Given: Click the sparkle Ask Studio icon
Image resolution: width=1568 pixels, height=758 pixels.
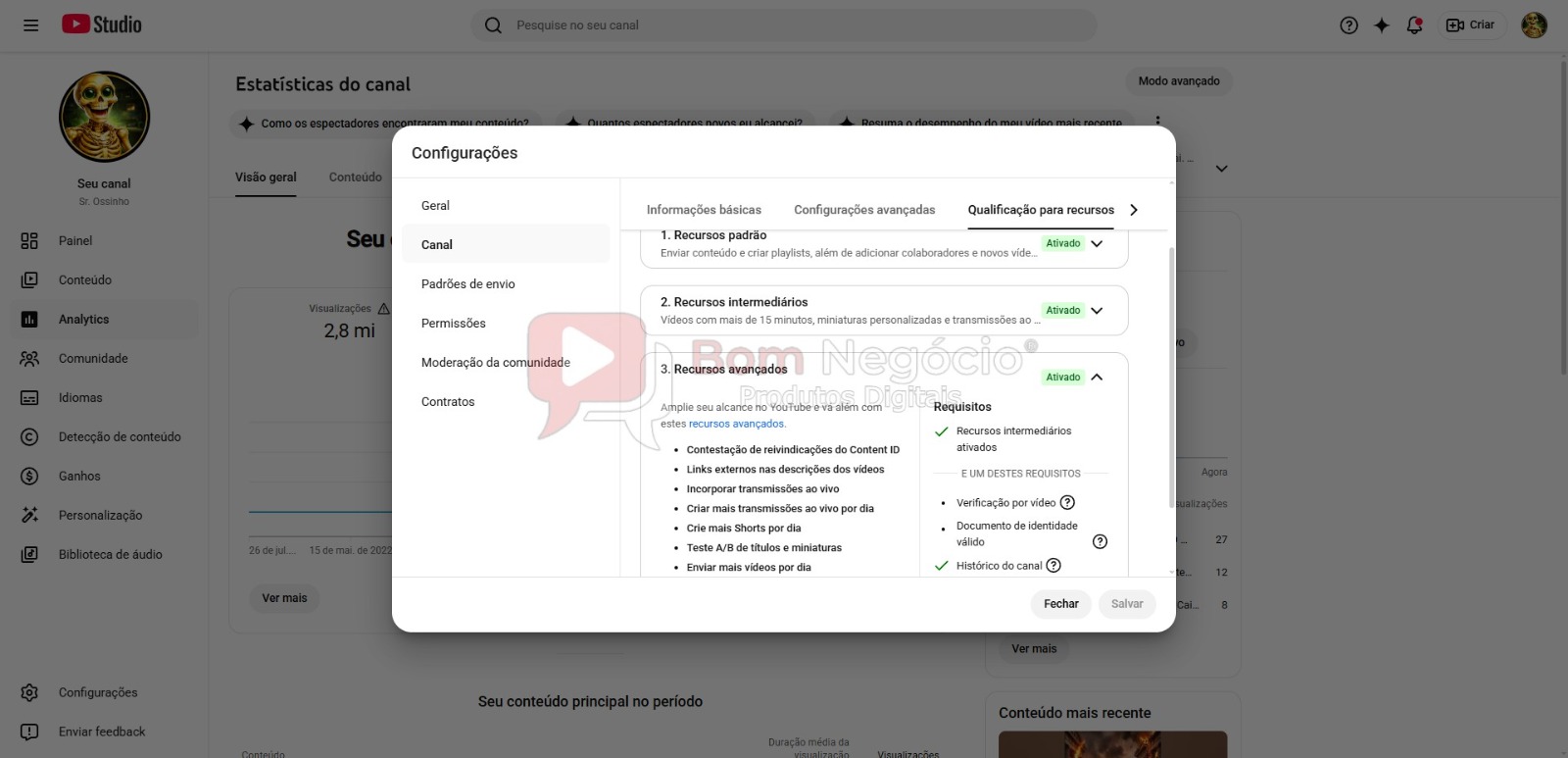Looking at the screenshot, I should coord(1382,25).
